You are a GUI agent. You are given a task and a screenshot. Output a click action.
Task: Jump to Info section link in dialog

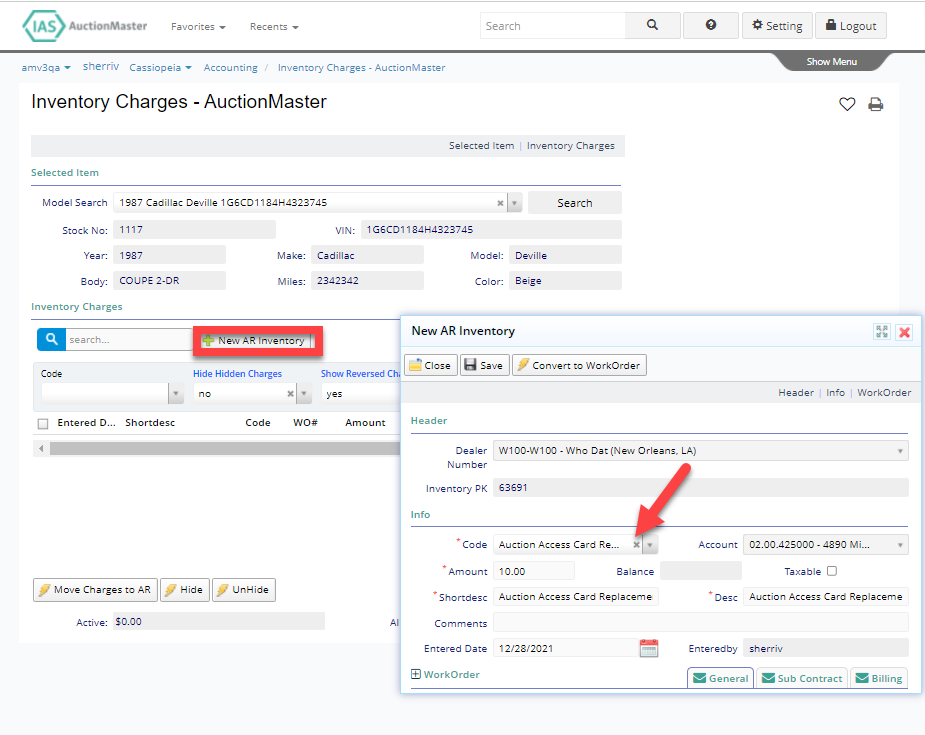(835, 392)
